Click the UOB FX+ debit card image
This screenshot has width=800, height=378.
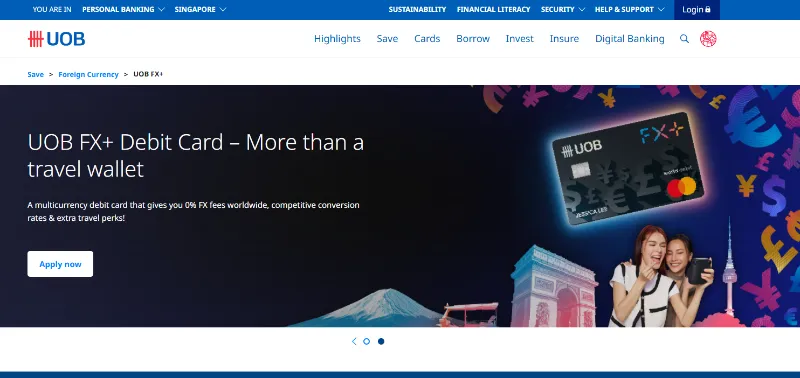[628, 168]
